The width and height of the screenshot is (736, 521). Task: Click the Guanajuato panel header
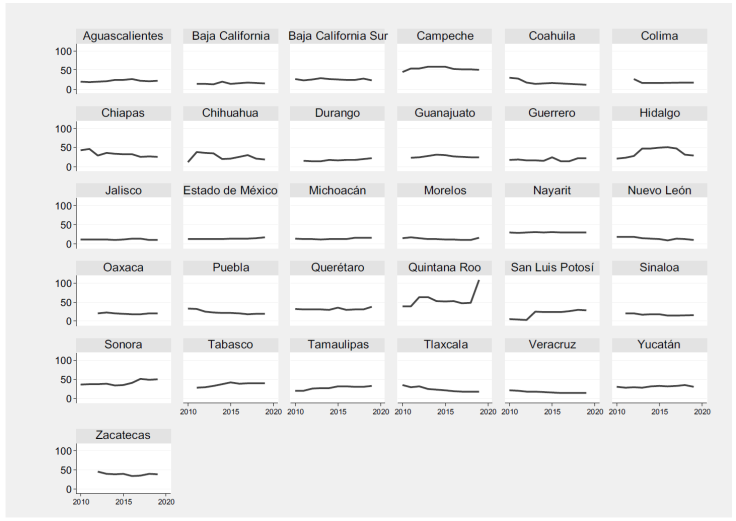445,113
